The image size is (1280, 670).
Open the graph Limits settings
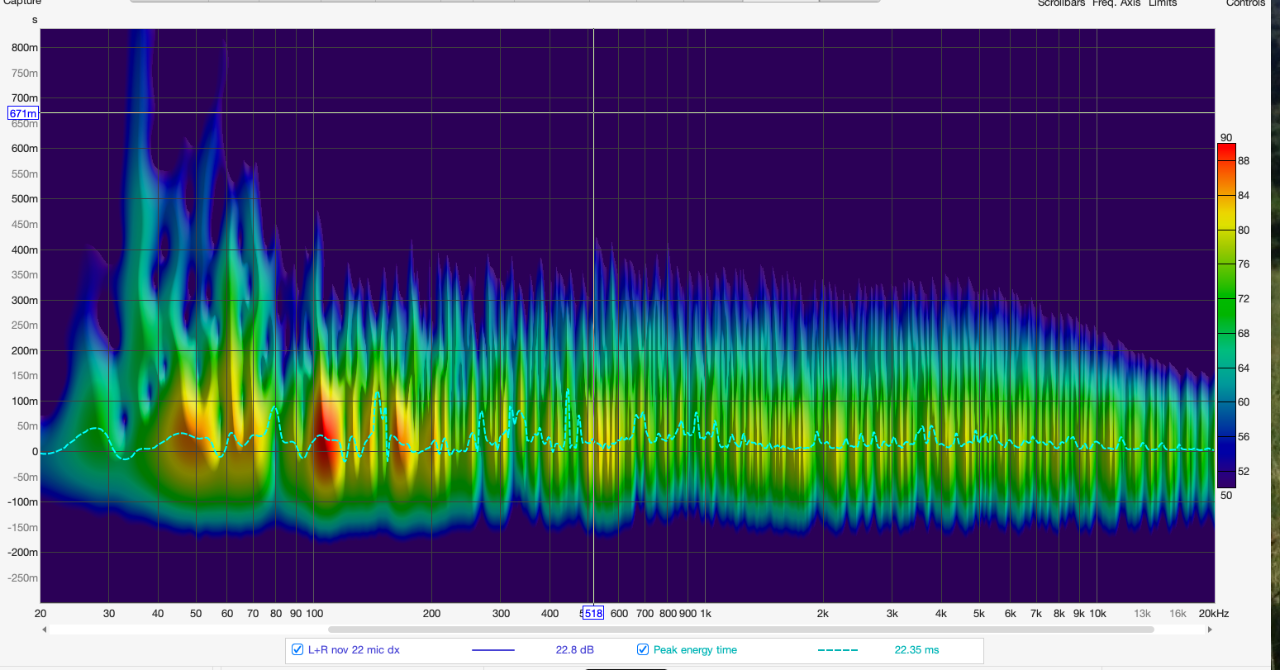pos(1162,4)
